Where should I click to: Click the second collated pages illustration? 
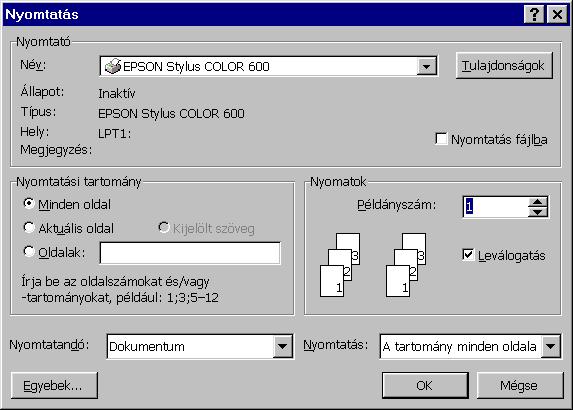click(406, 265)
